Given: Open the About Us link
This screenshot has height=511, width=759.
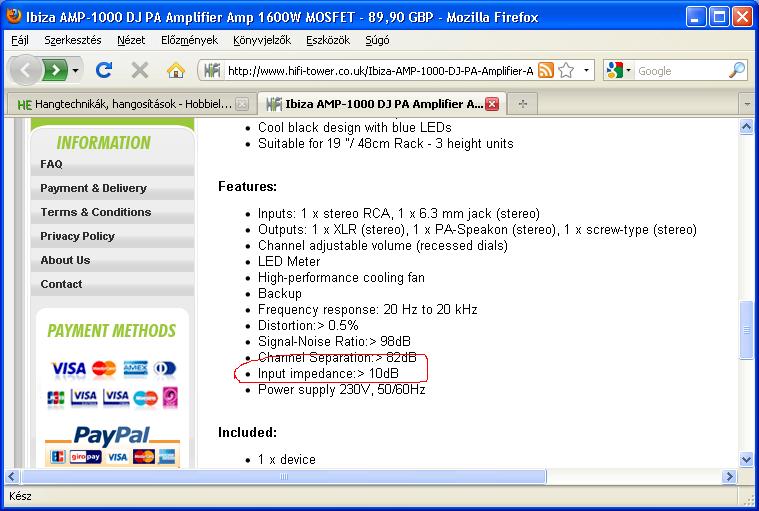Looking at the screenshot, I should click(65, 260).
